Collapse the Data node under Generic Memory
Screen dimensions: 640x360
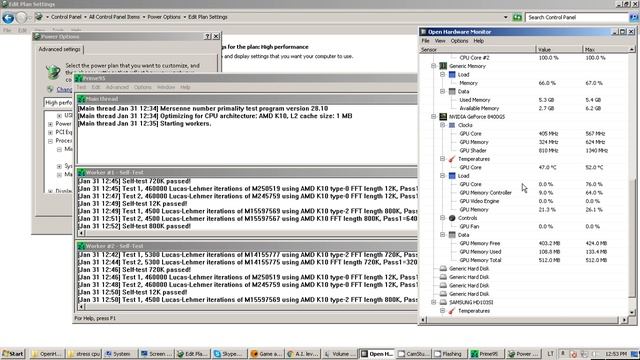442,91
